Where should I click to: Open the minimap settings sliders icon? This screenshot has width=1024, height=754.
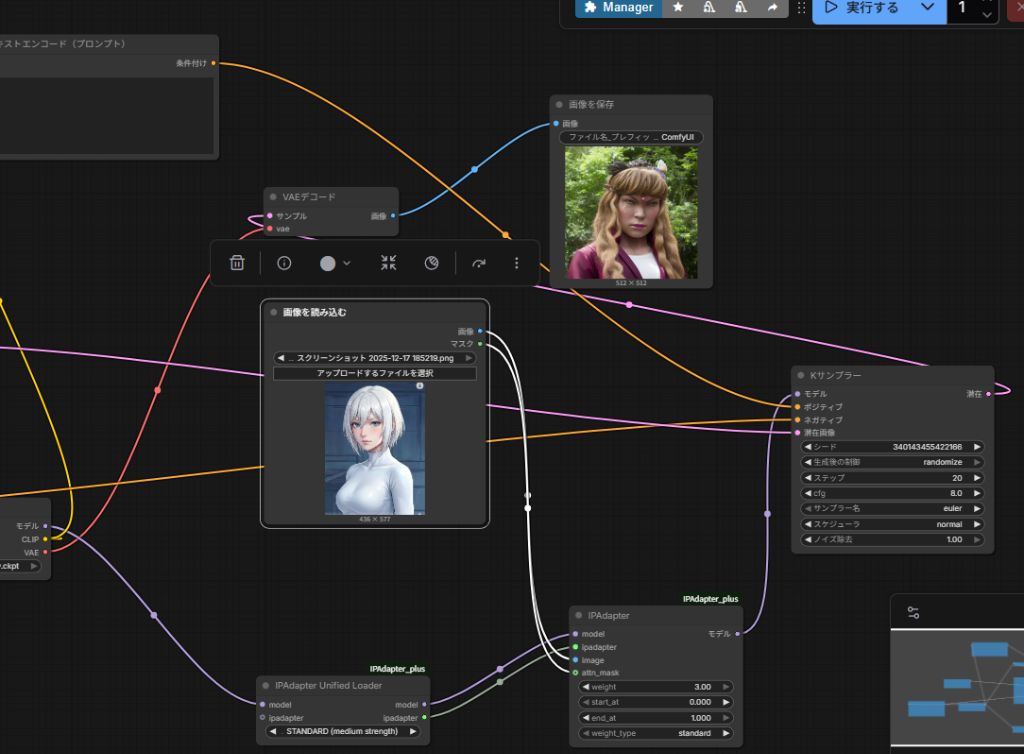[913, 612]
